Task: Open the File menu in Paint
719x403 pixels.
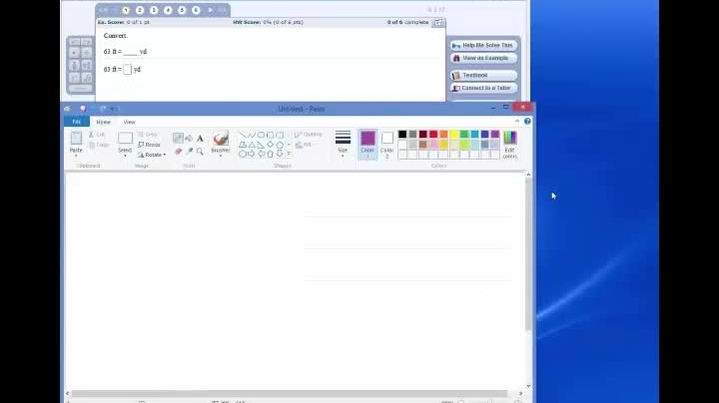Action: 76,122
